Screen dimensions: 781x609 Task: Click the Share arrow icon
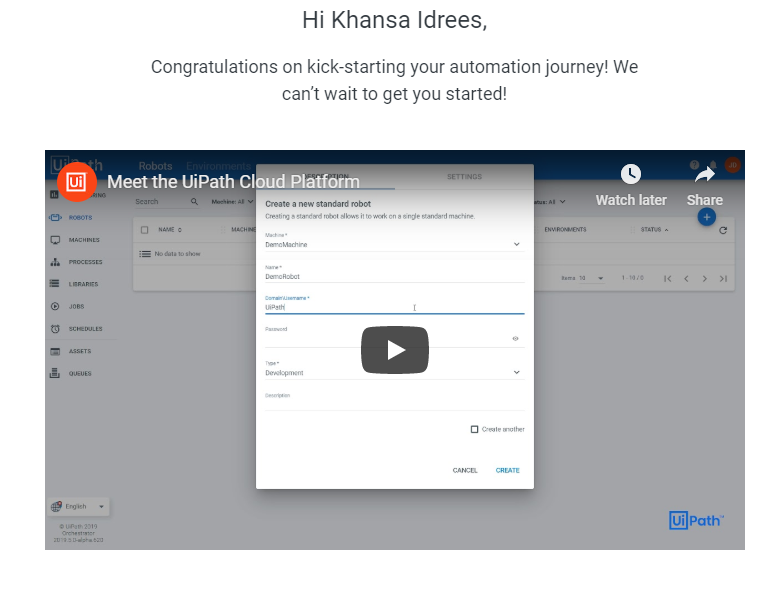point(704,174)
